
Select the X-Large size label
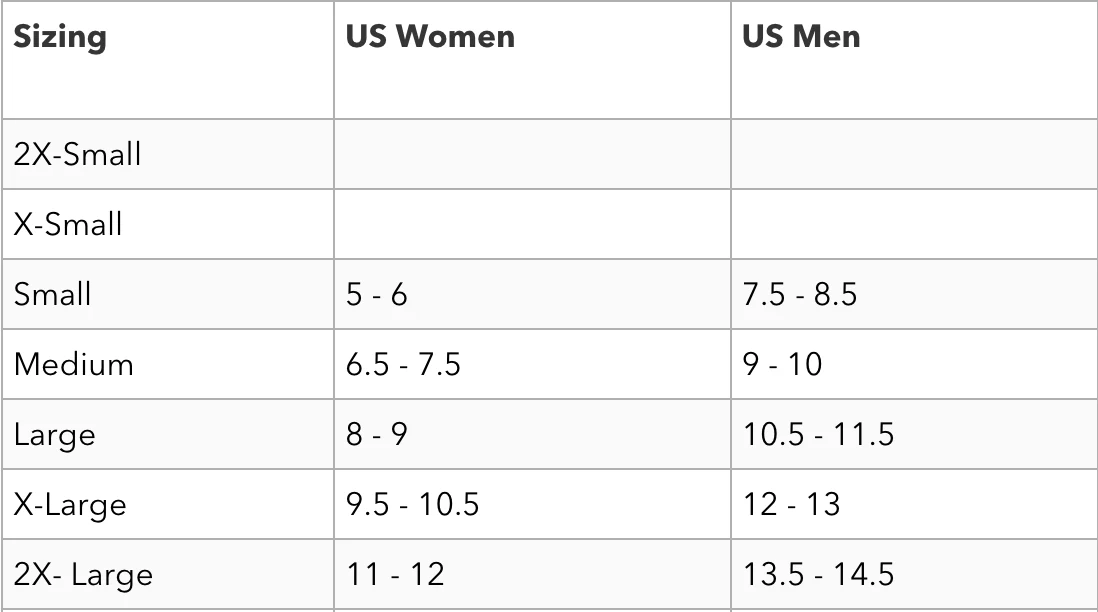pos(70,505)
